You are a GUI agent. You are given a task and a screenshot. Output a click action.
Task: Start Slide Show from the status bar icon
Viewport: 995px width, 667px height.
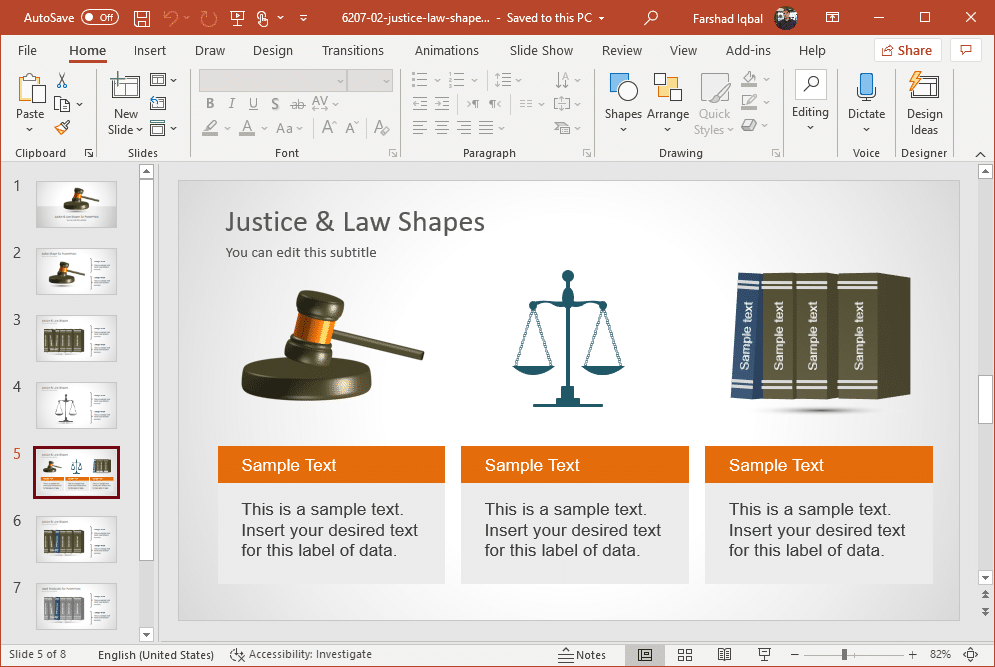tap(765, 655)
